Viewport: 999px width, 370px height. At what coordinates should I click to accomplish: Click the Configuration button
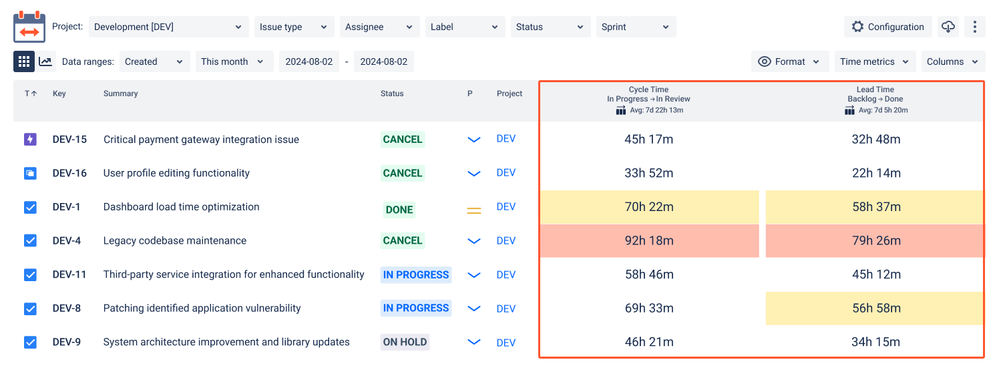[x=888, y=27]
